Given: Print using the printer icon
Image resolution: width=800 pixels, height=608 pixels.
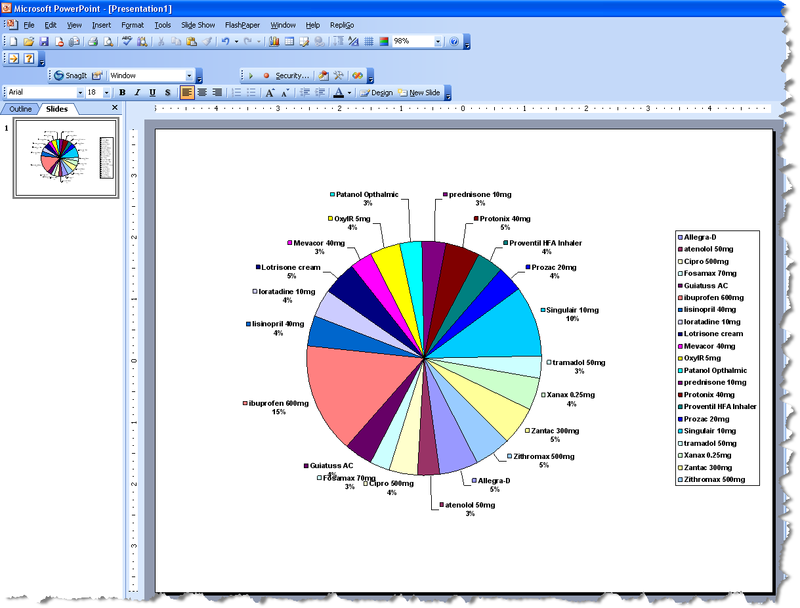Looking at the screenshot, I should click(92, 41).
